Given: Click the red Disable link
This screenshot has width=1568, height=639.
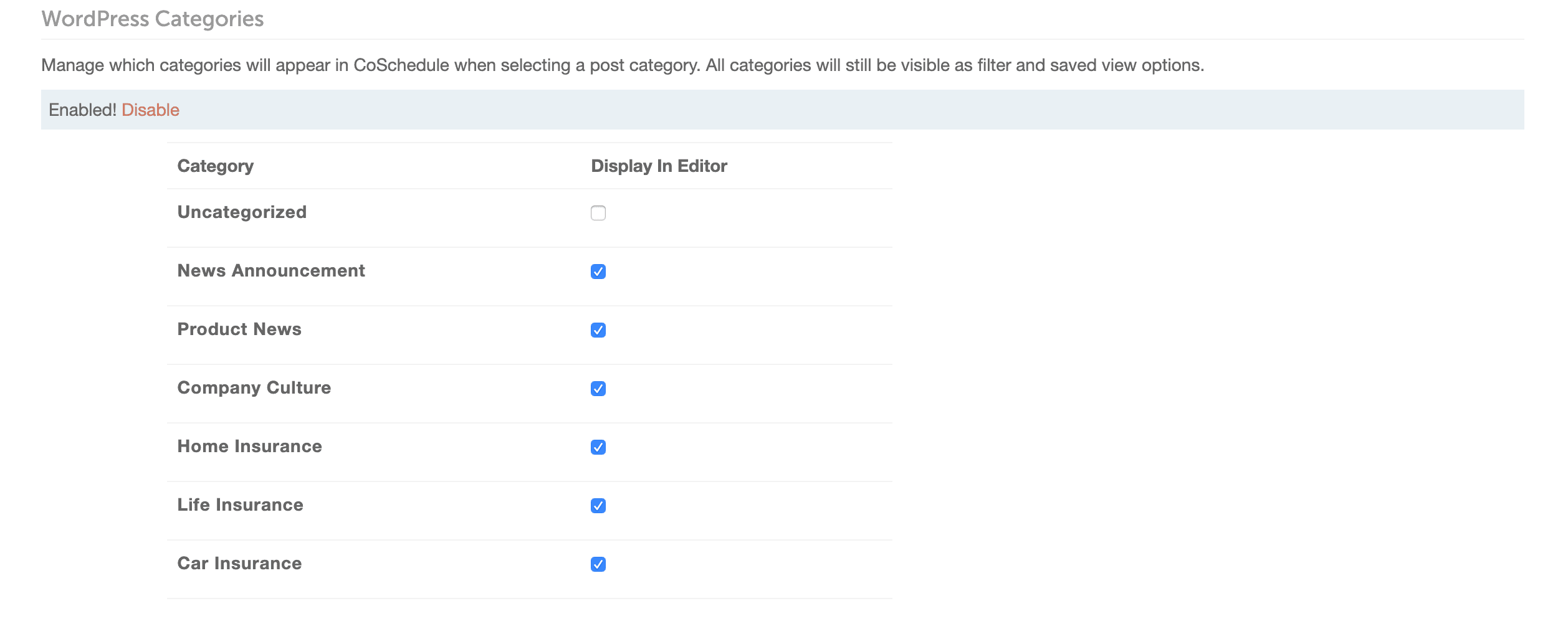Looking at the screenshot, I should pyautogui.click(x=150, y=110).
